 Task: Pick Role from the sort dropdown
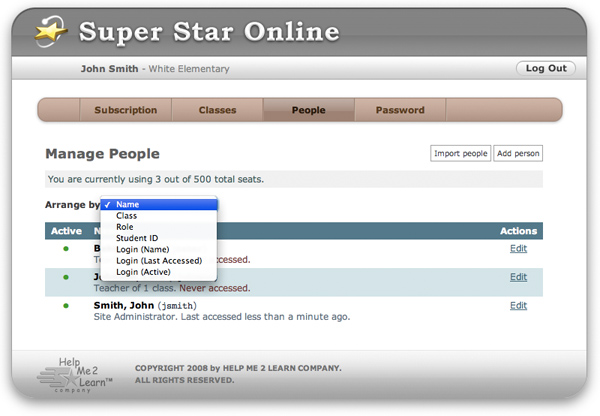(125, 227)
